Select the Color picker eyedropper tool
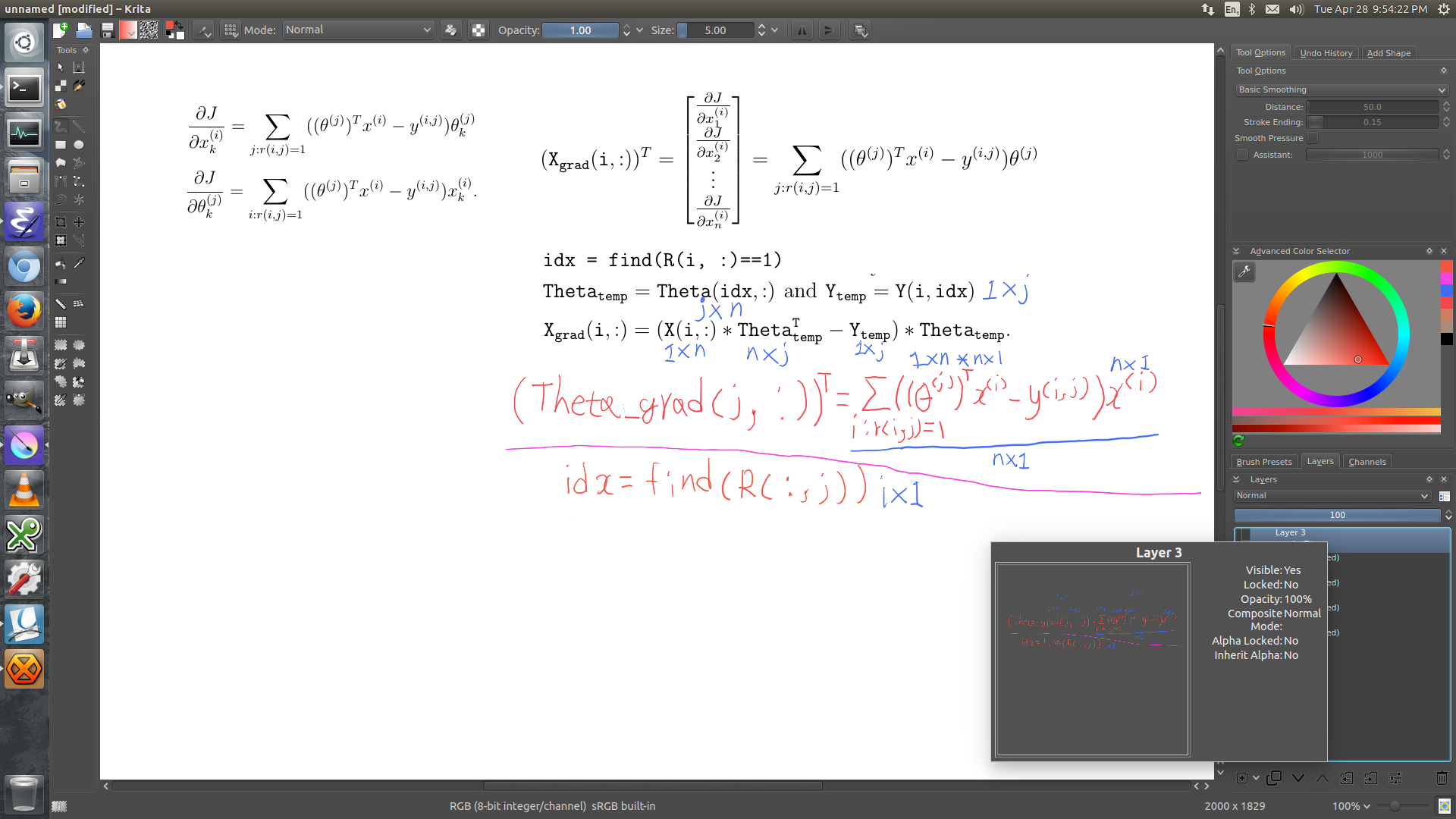This screenshot has width=1456, height=819. pyautogui.click(x=79, y=264)
